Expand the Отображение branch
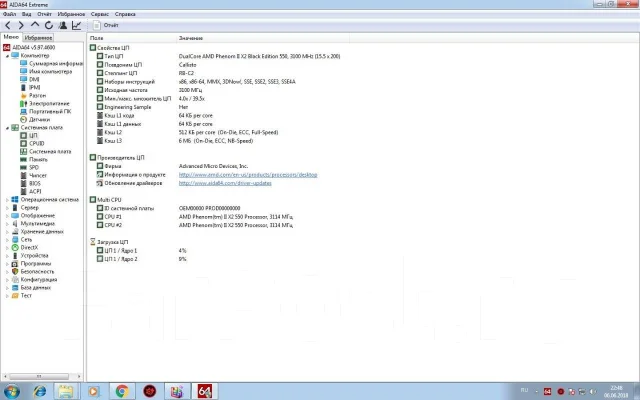Image resolution: width=640 pixels, height=400 pixels. tap(7, 216)
